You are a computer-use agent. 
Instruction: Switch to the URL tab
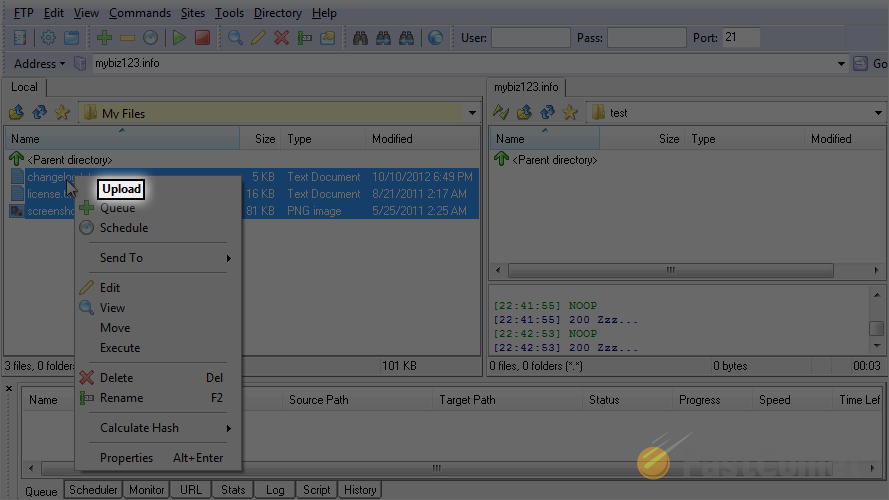(190, 490)
